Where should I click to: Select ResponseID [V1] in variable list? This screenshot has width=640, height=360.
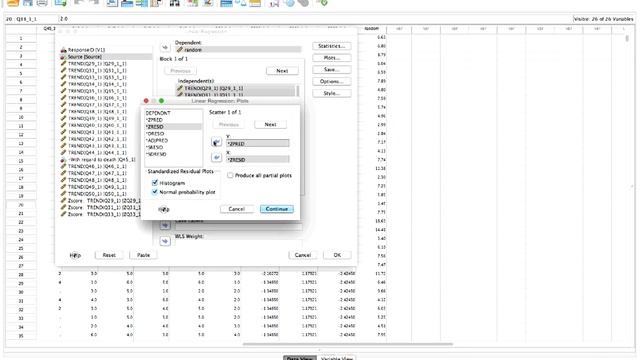106,50
